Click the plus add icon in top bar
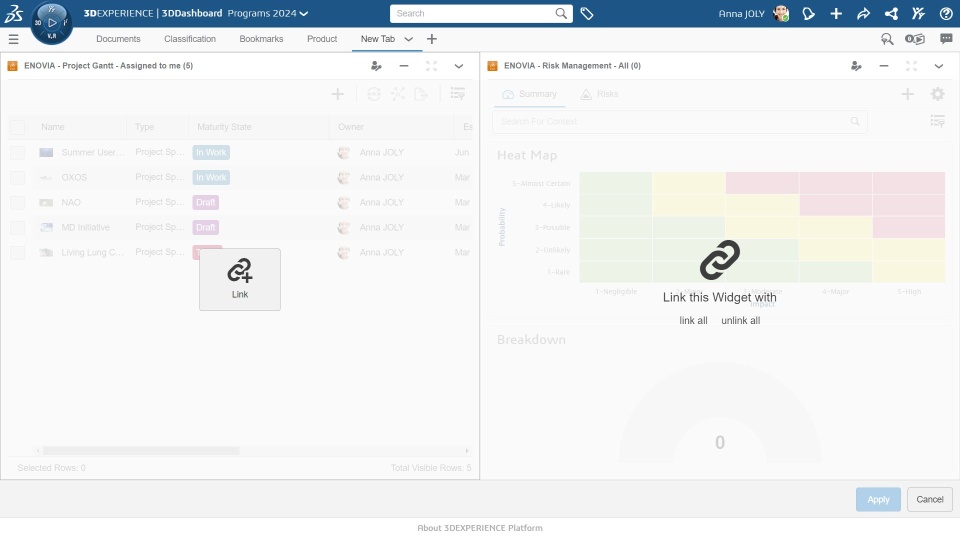The height and width of the screenshot is (540, 960). pyautogui.click(x=836, y=13)
